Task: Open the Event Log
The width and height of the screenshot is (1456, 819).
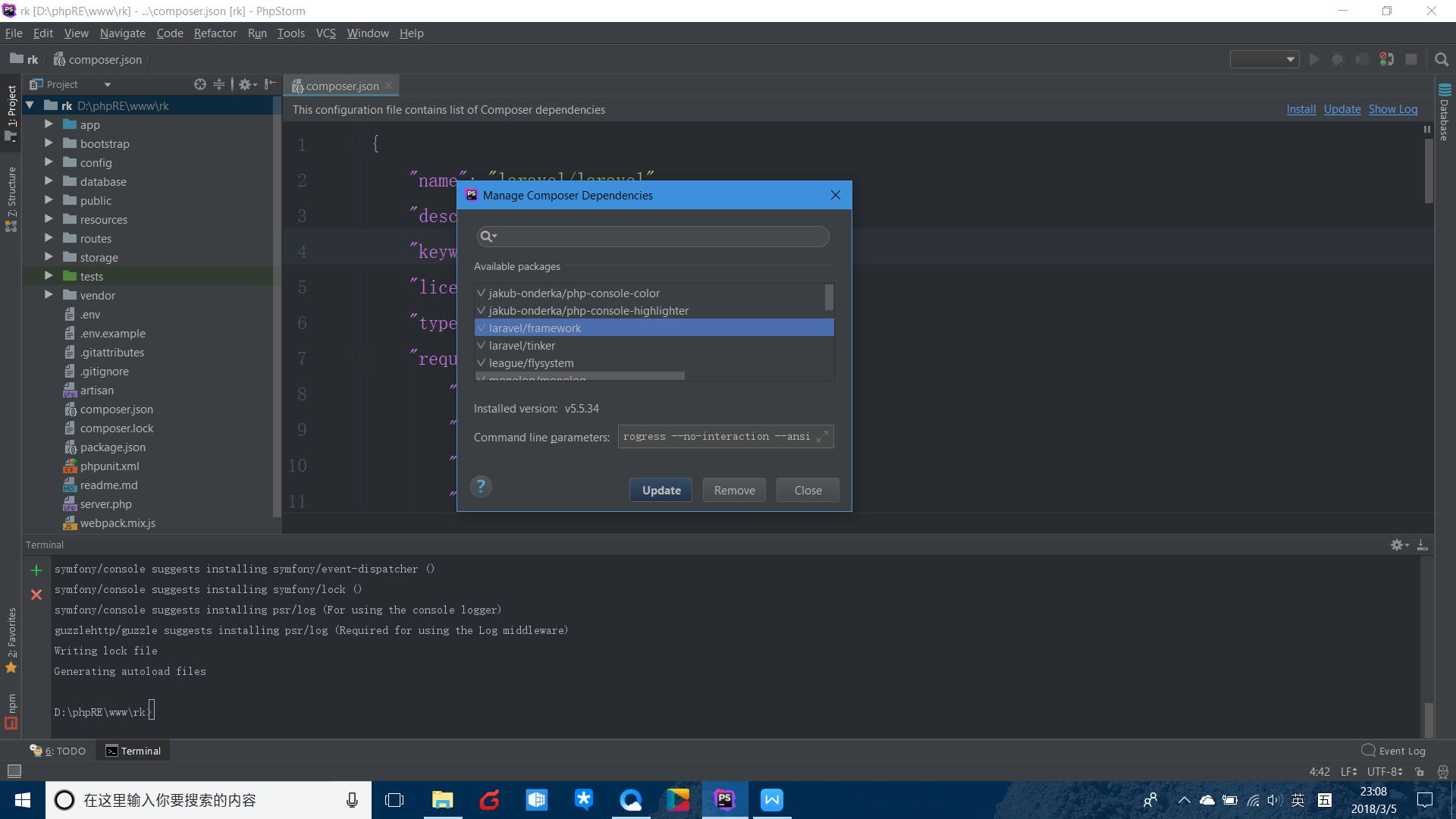Action: (1394, 752)
